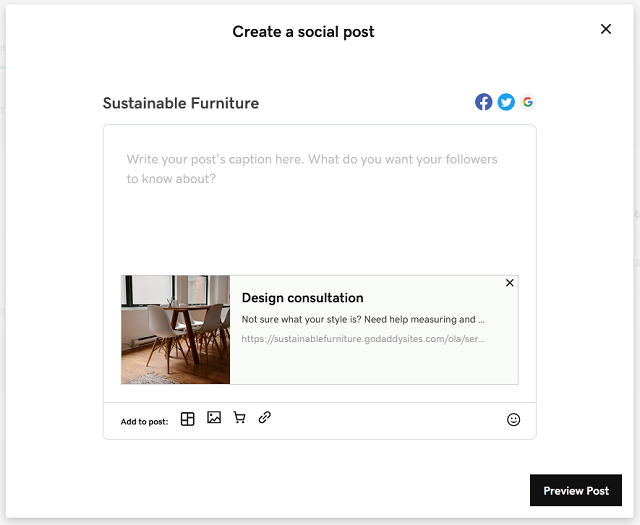Click the Design consultation title

click(x=302, y=298)
